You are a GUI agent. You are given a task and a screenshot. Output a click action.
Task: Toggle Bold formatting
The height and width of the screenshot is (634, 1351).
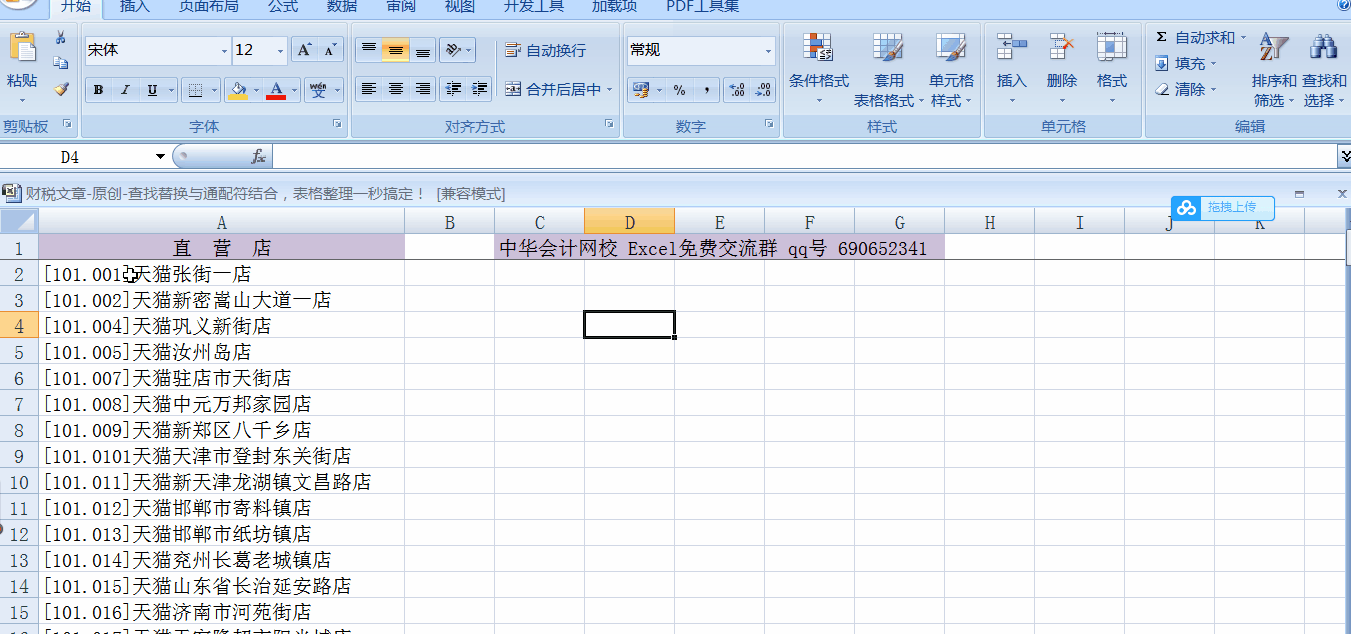tap(98, 90)
